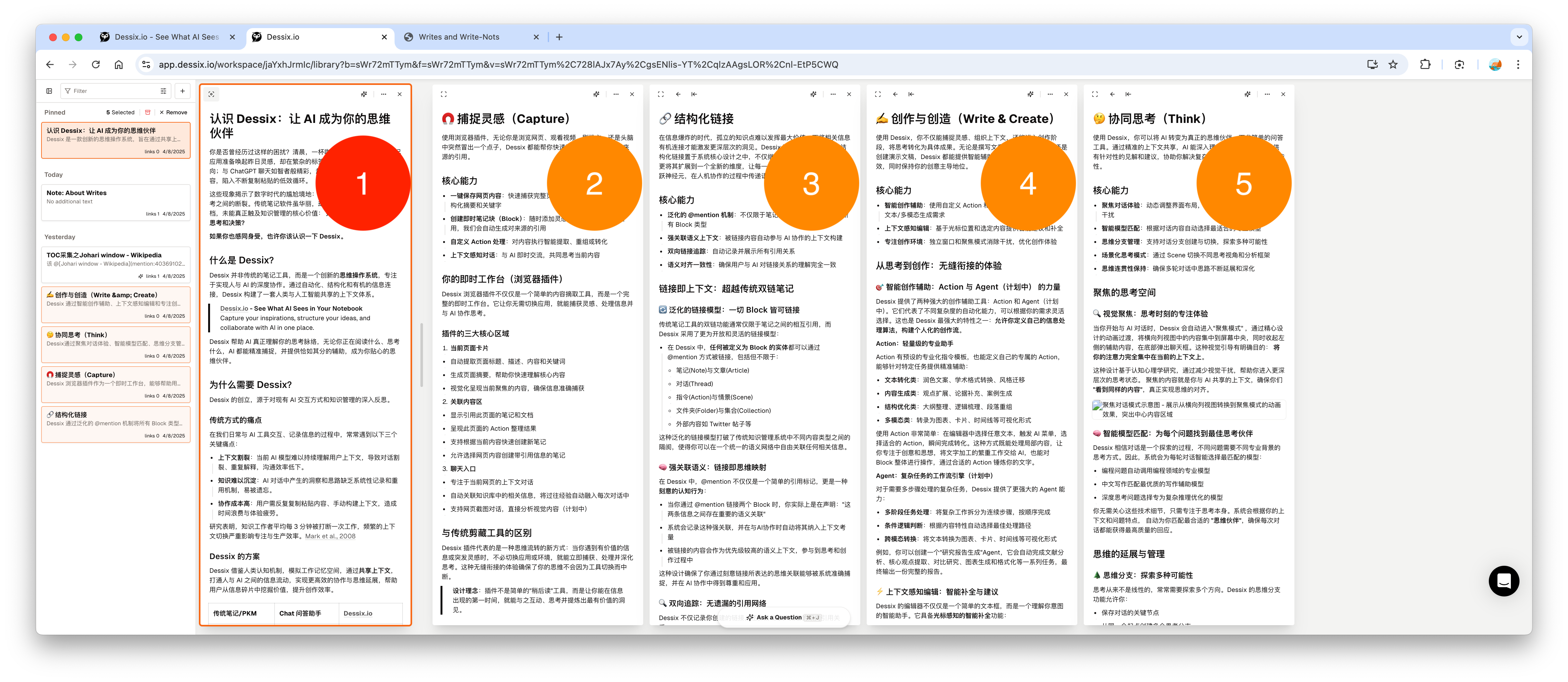Viewport: 1568px width, 682px height.
Task: Reload the current page
Action: tap(95, 64)
